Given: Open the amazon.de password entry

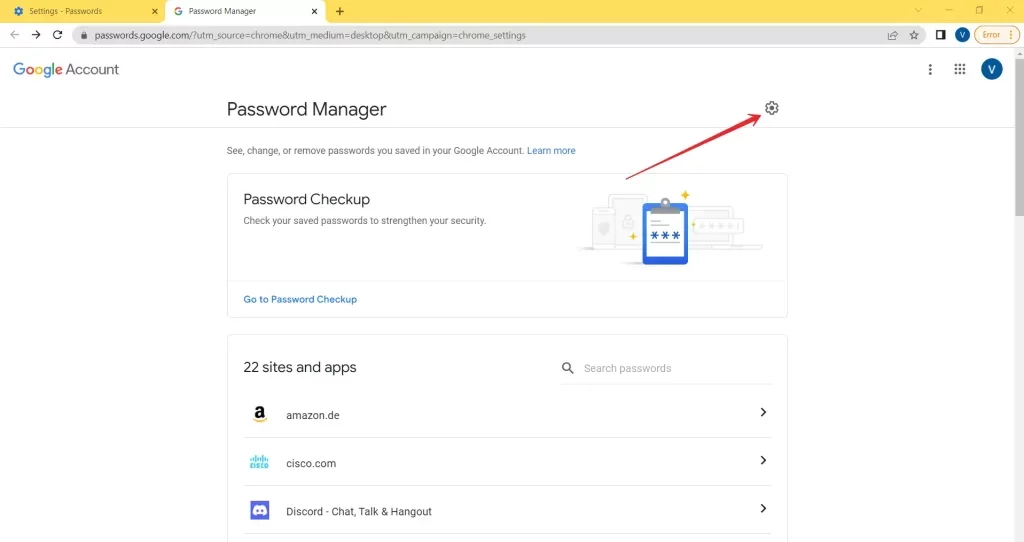Looking at the screenshot, I should [x=507, y=414].
